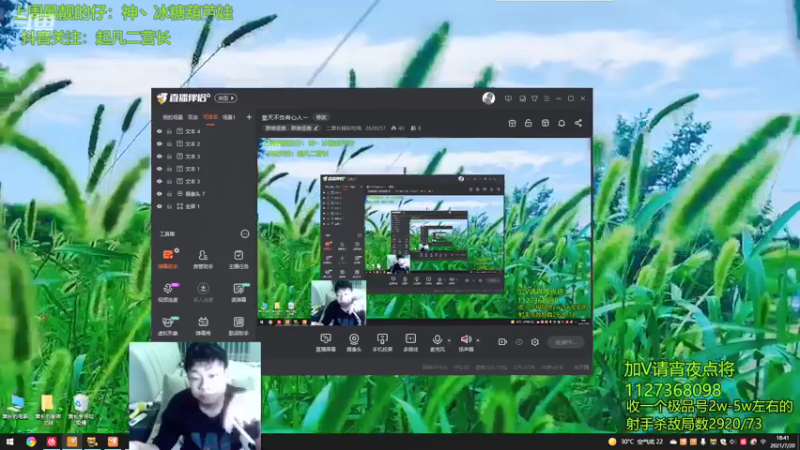
Task: Hide the 摄像头 7 source with its eye
Action: pyautogui.click(x=160, y=194)
